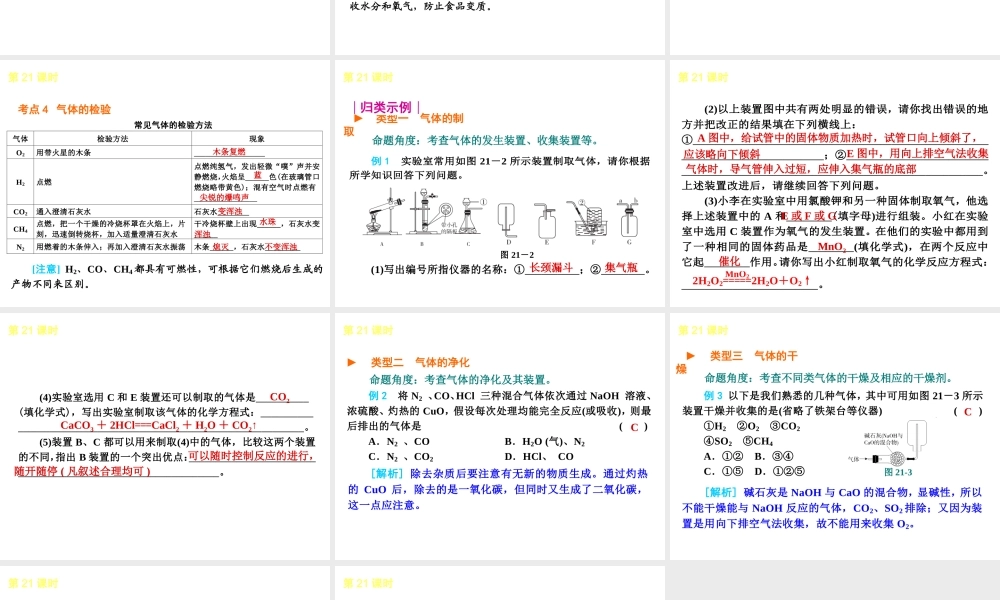Click the 类型一 气体的制 title text
Image resolution: width=1000 pixels, height=600 pixels.
coord(419,118)
